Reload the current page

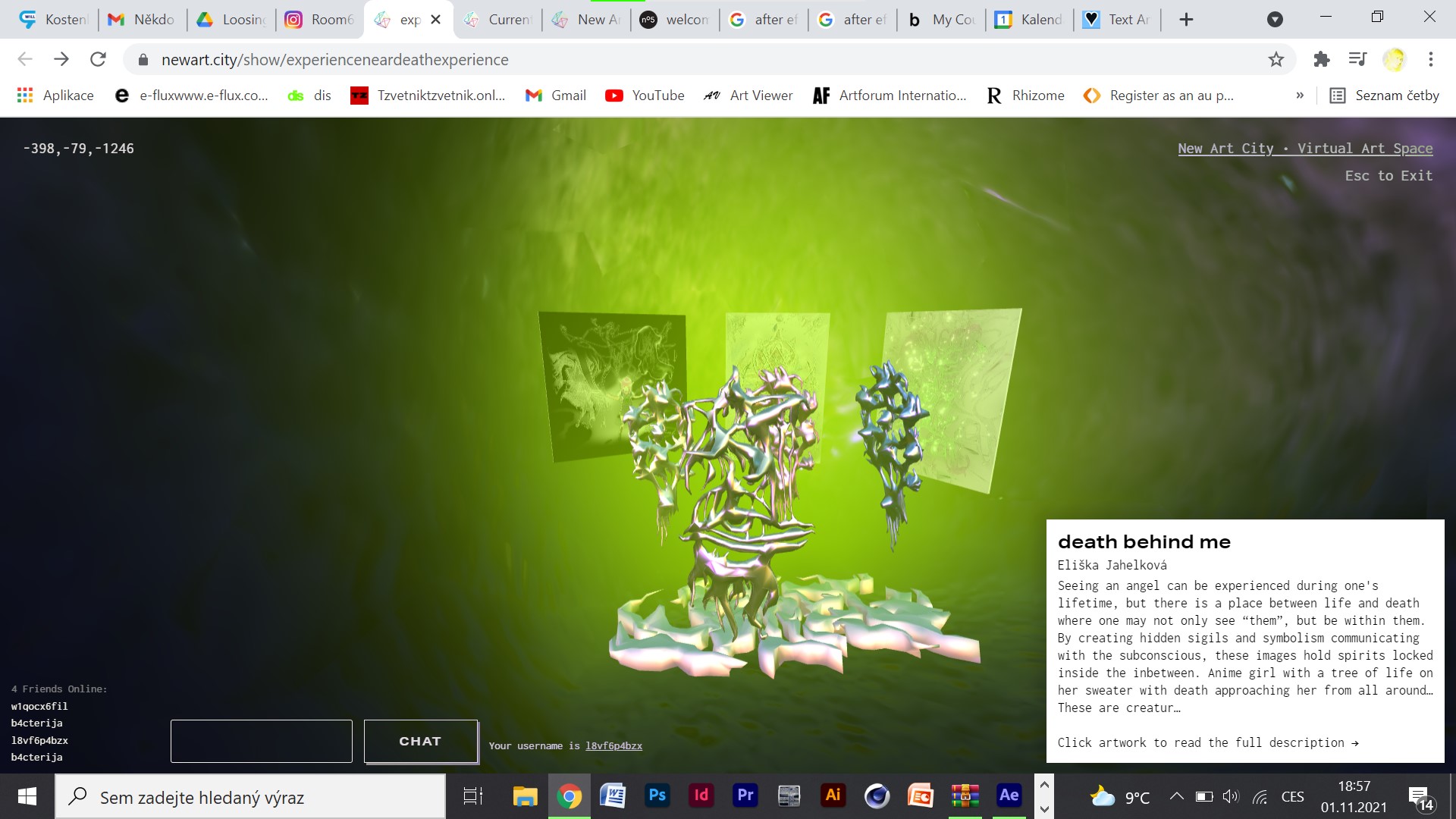coord(98,59)
